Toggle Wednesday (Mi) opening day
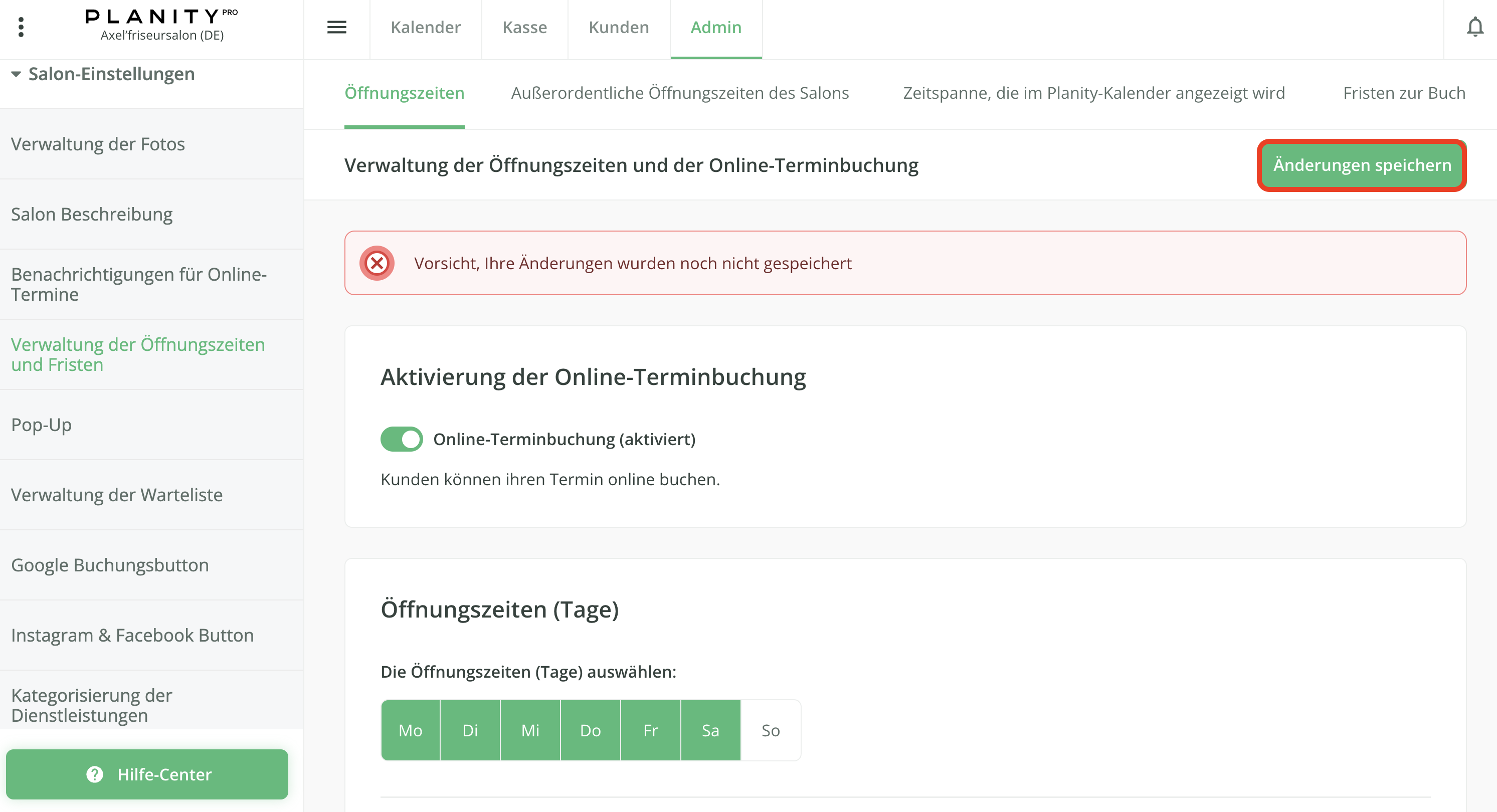The image size is (1497, 812). 530,730
